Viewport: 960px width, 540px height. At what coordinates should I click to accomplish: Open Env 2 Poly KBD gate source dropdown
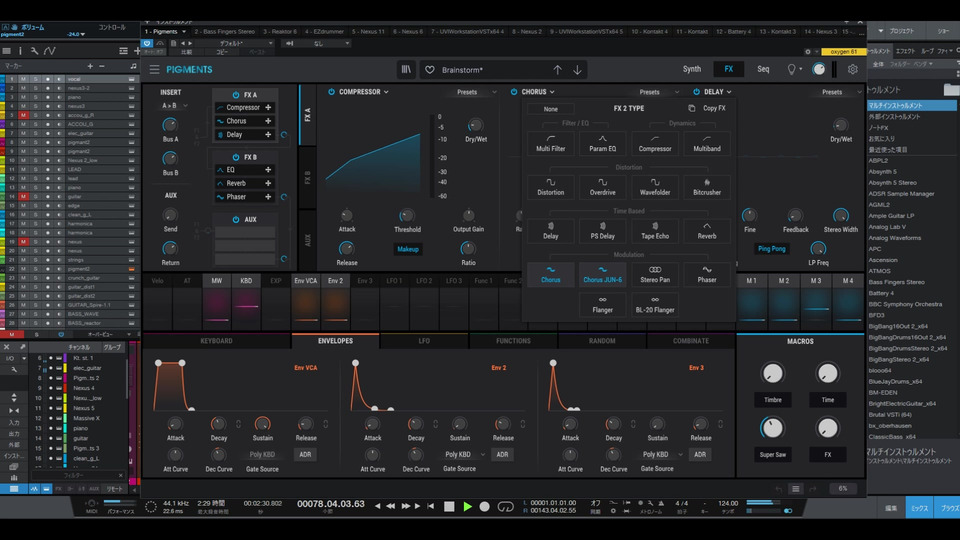click(x=463, y=454)
